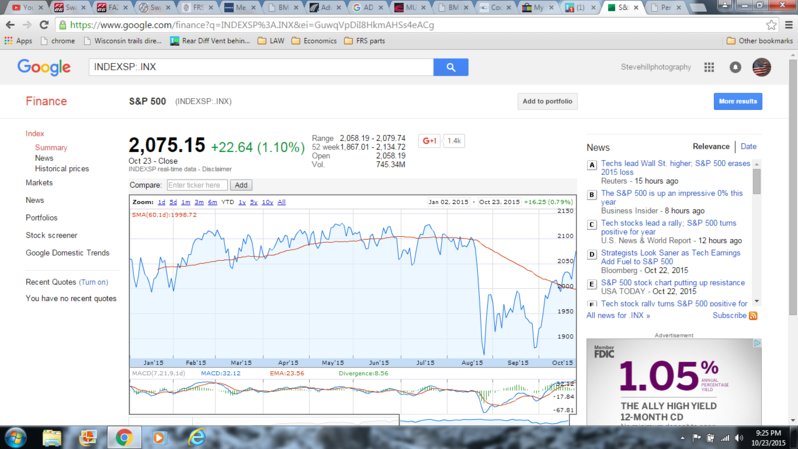Sort news by Relevance
This screenshot has height=449, width=798.
(711, 147)
